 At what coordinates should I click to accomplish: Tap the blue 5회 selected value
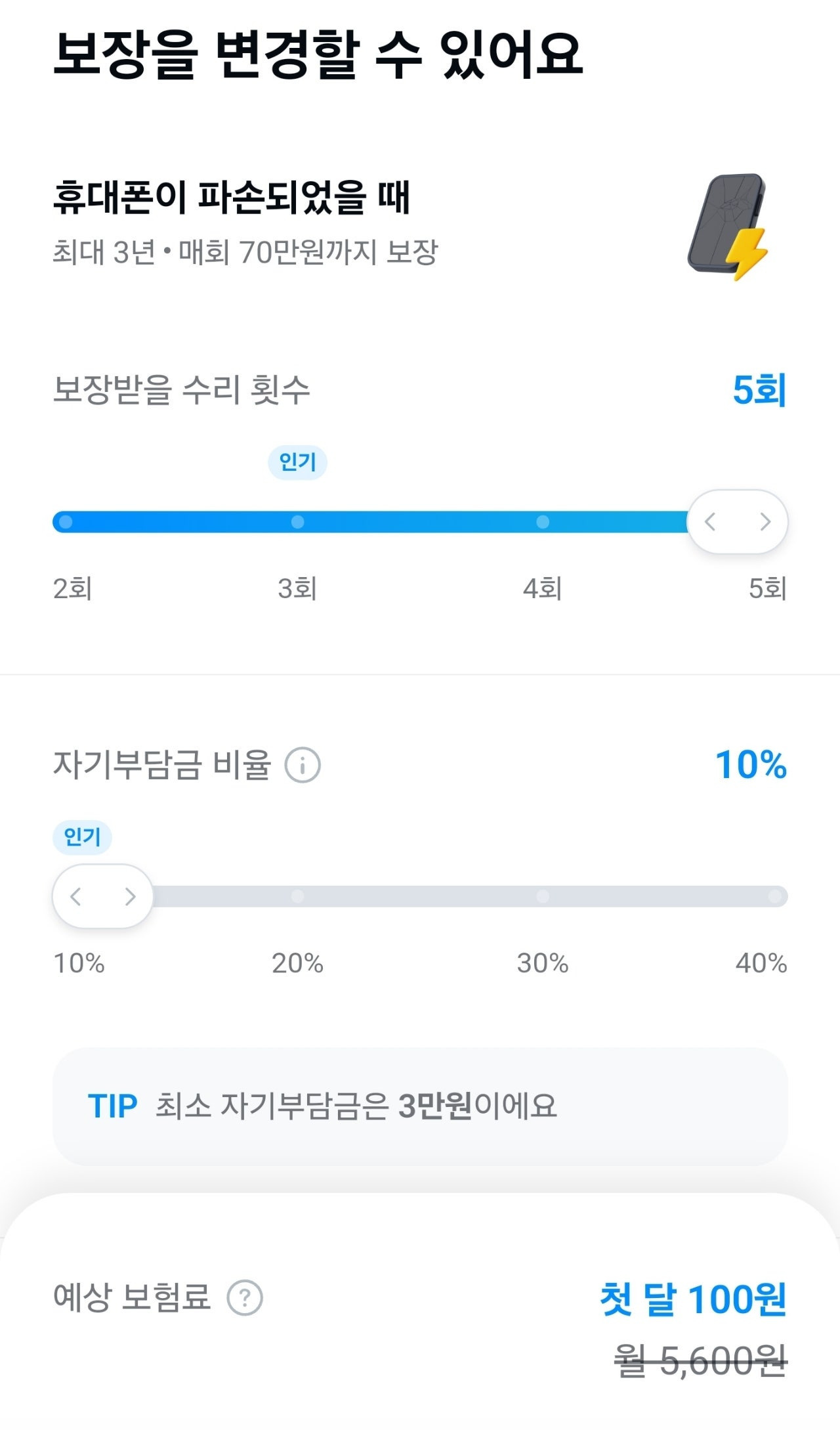tap(759, 390)
